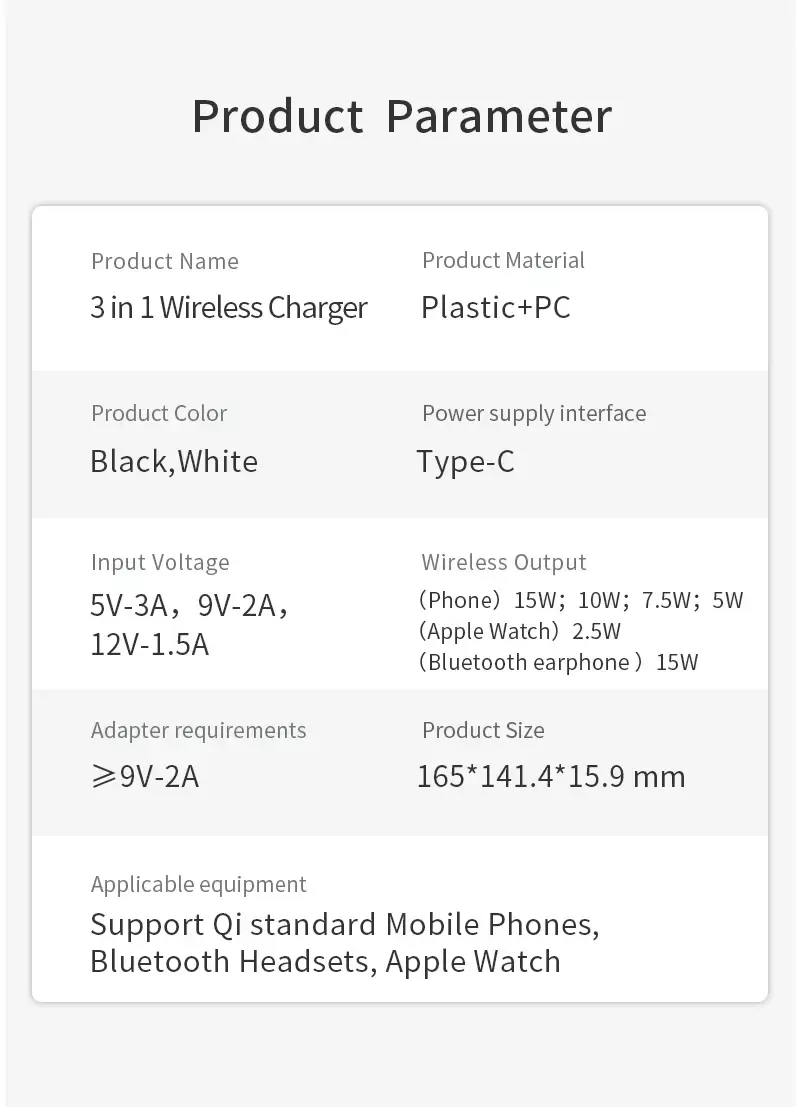Select the 165*141.4*15.9 mm dimensions

[x=551, y=777]
